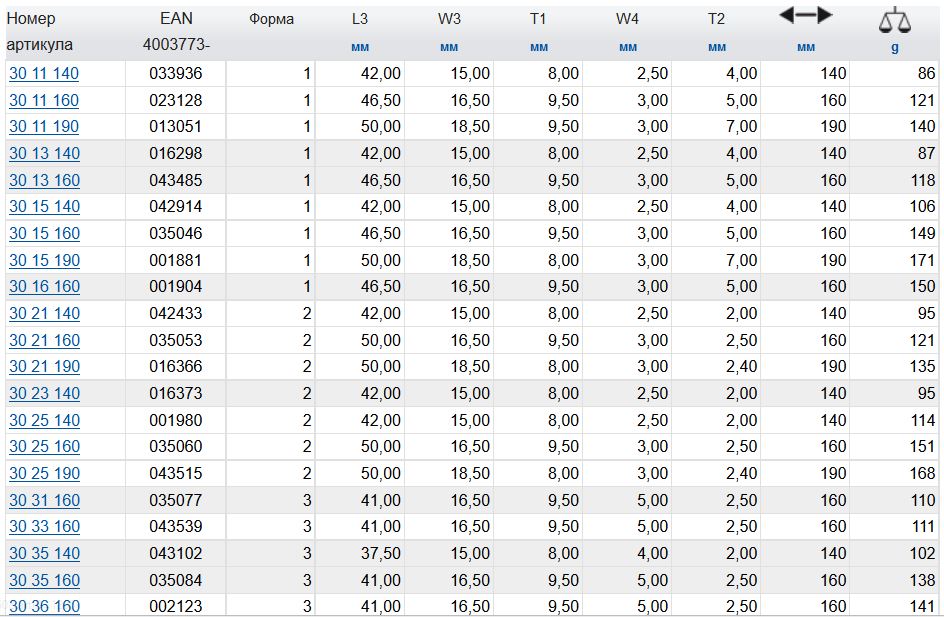Open the 30 23 140 product link

pos(44,394)
